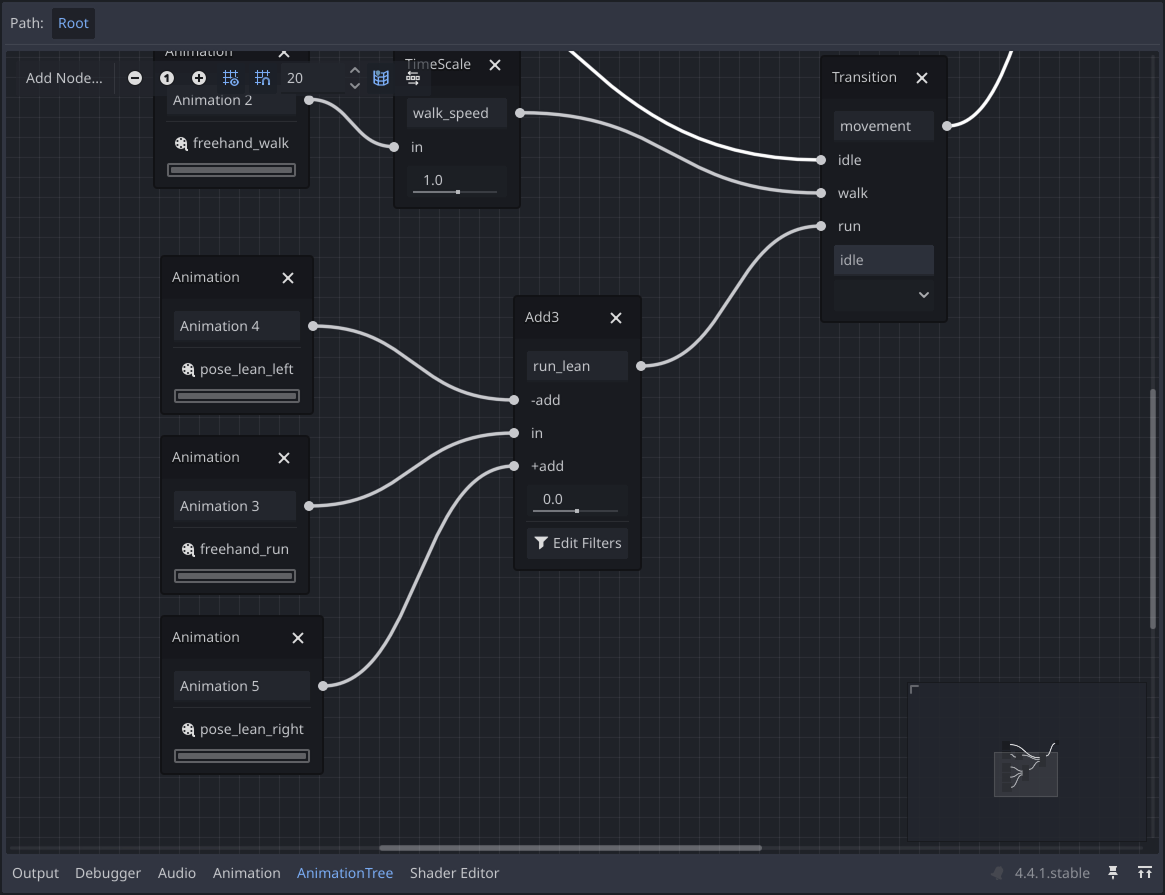Screen dimensions: 1165x895
Task: Reset graph zoom to default
Action: [x=167, y=78]
